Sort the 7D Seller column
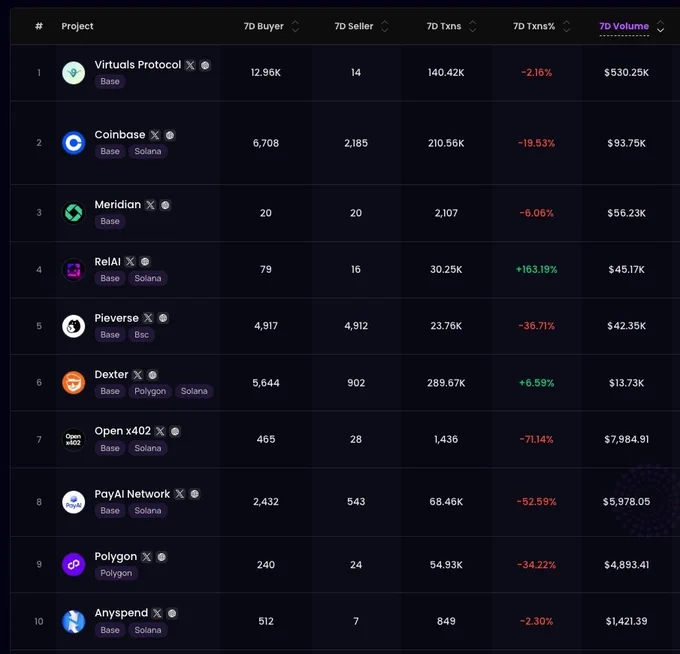 click(x=385, y=26)
